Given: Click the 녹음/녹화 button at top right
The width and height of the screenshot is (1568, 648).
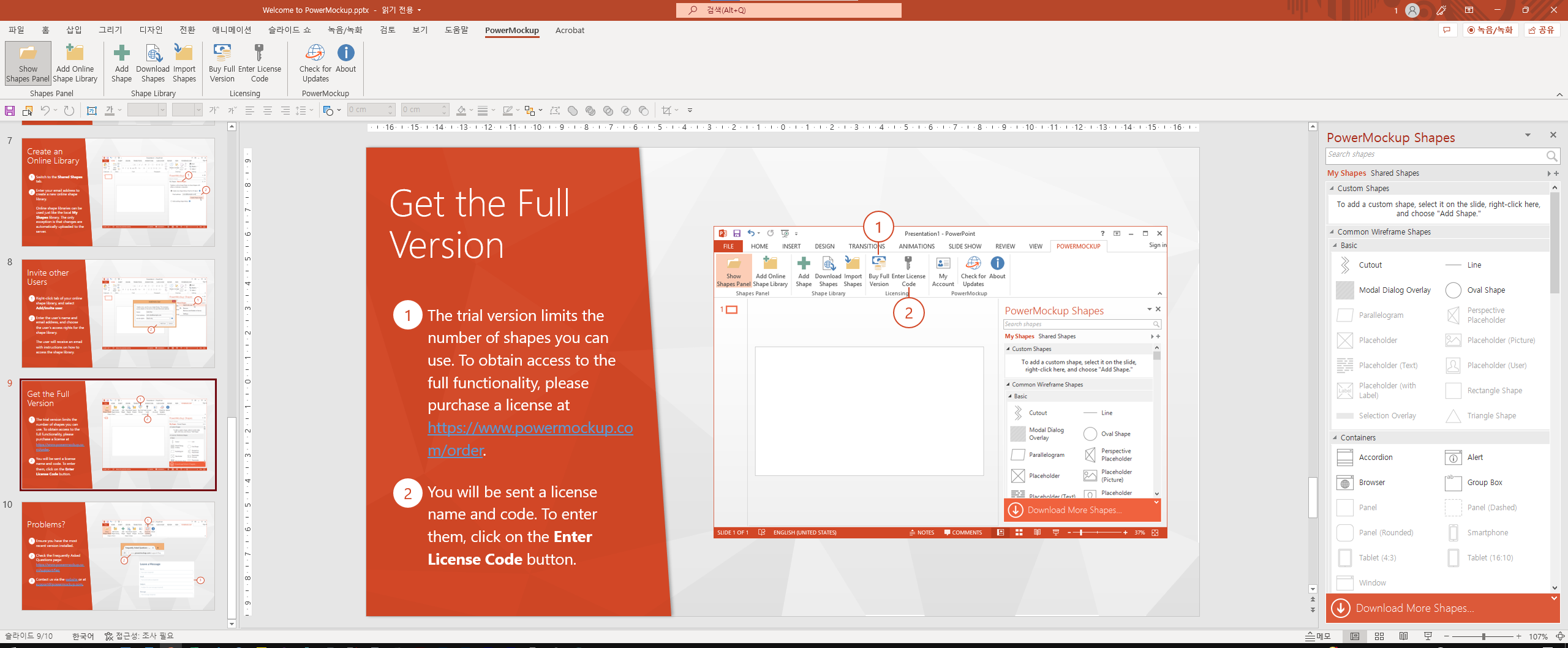Looking at the screenshot, I should 1490,30.
